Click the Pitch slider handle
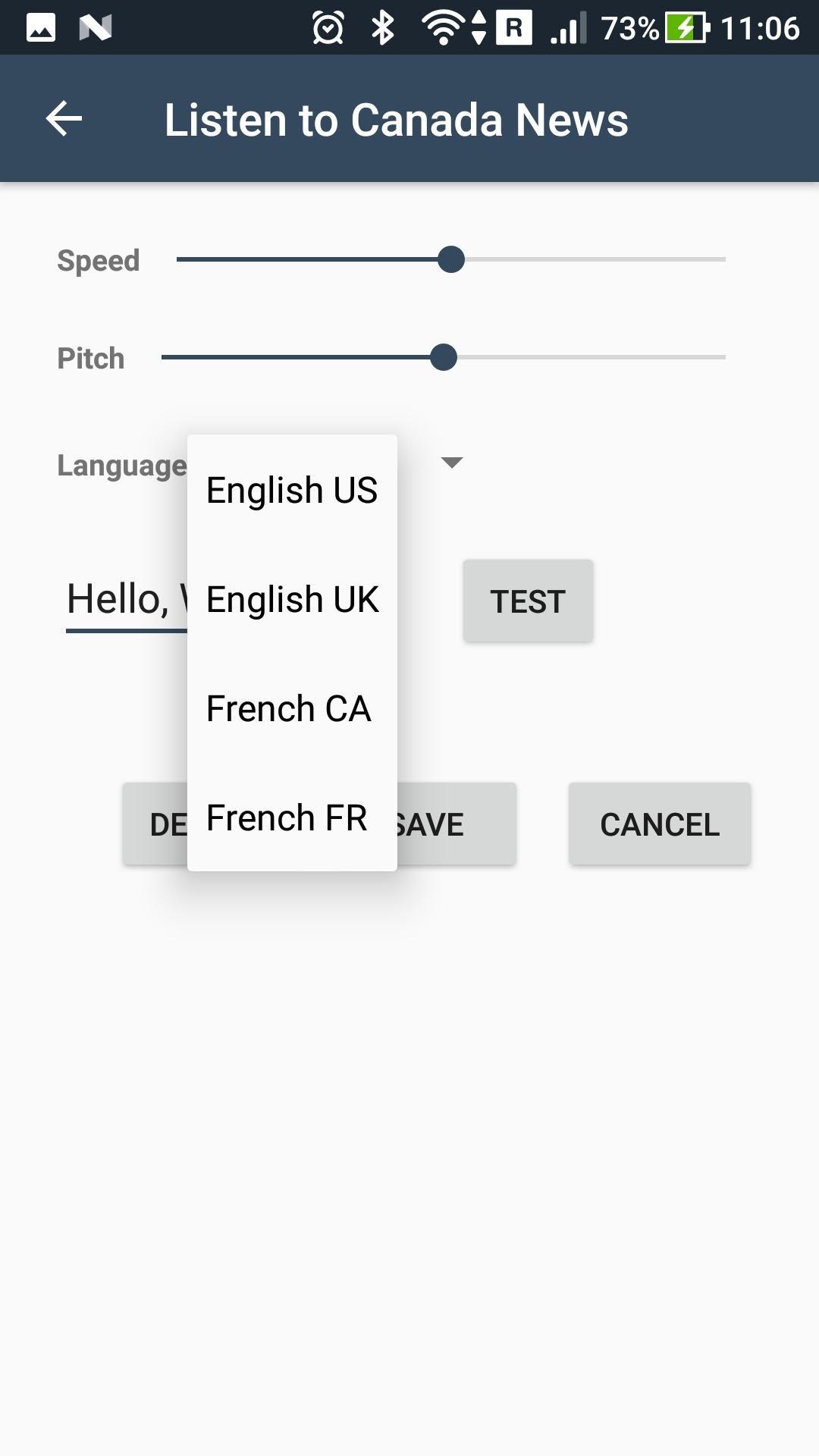The height and width of the screenshot is (1456, 819). click(444, 357)
